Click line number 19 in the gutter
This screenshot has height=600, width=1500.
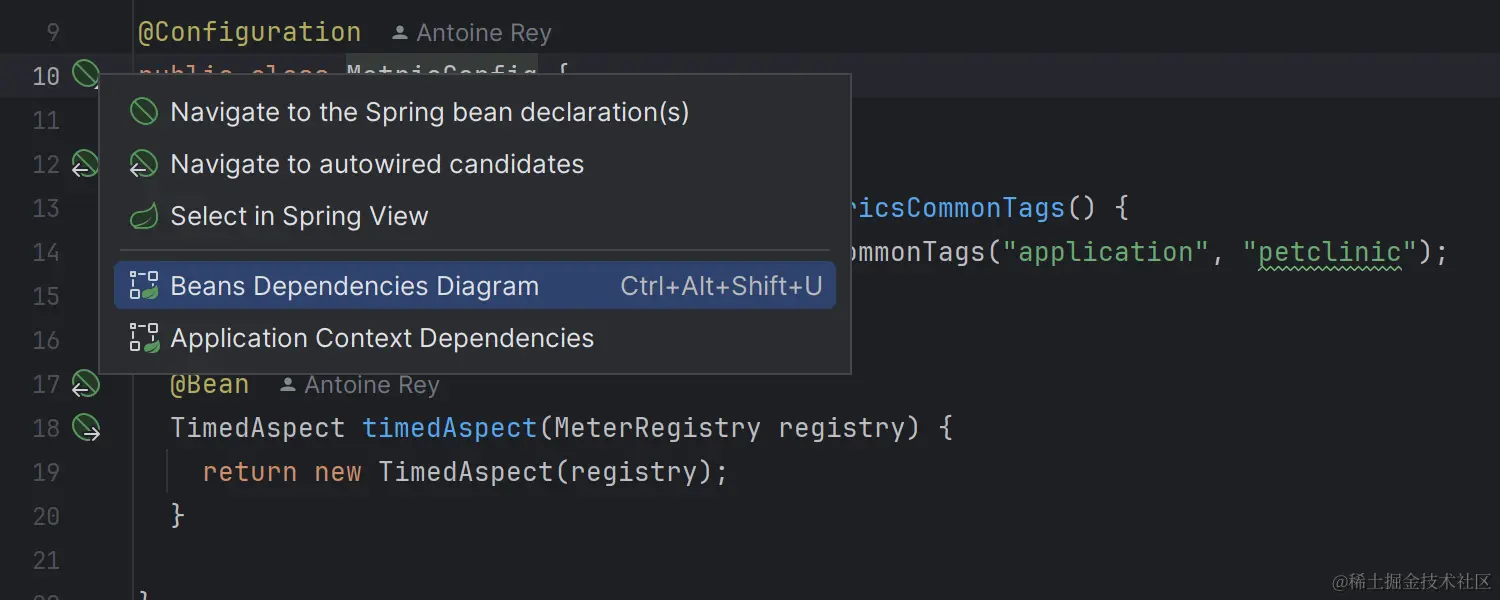[46, 472]
